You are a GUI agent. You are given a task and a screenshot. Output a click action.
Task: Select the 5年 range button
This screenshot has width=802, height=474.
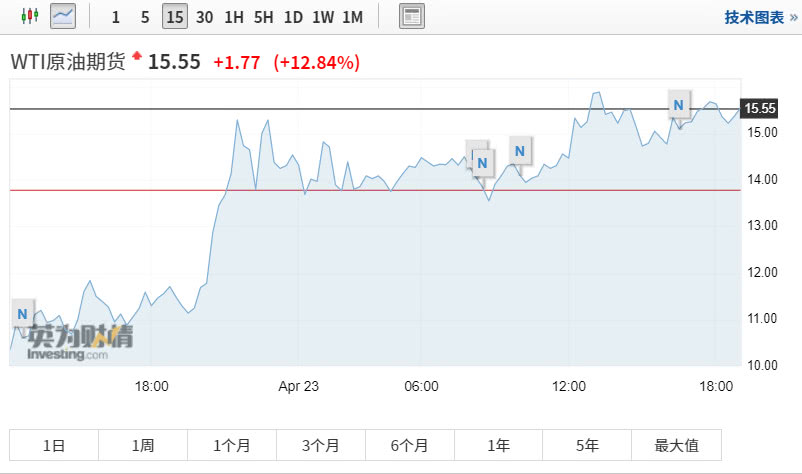point(587,445)
